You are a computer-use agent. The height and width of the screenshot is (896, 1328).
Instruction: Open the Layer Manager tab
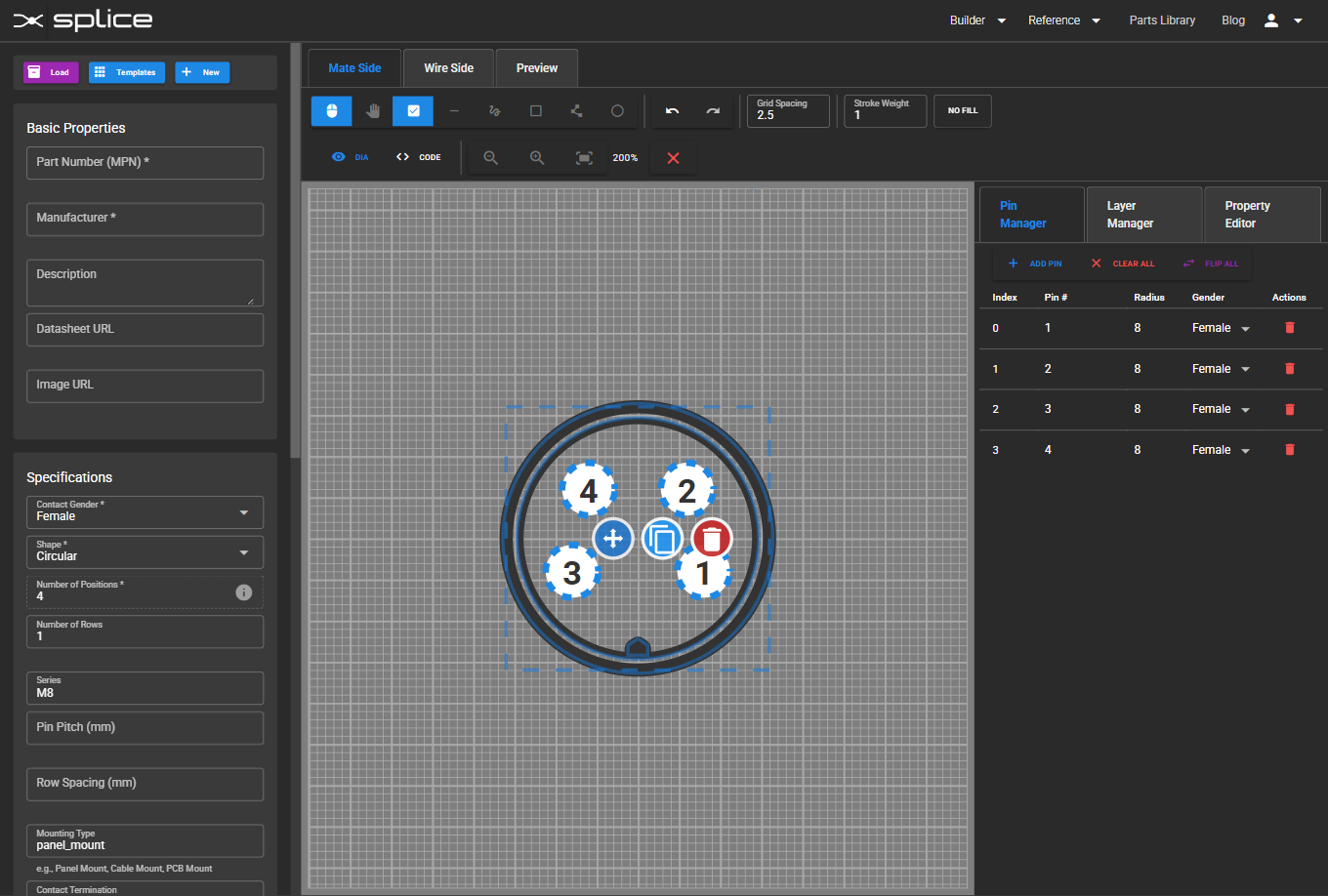pos(1142,215)
